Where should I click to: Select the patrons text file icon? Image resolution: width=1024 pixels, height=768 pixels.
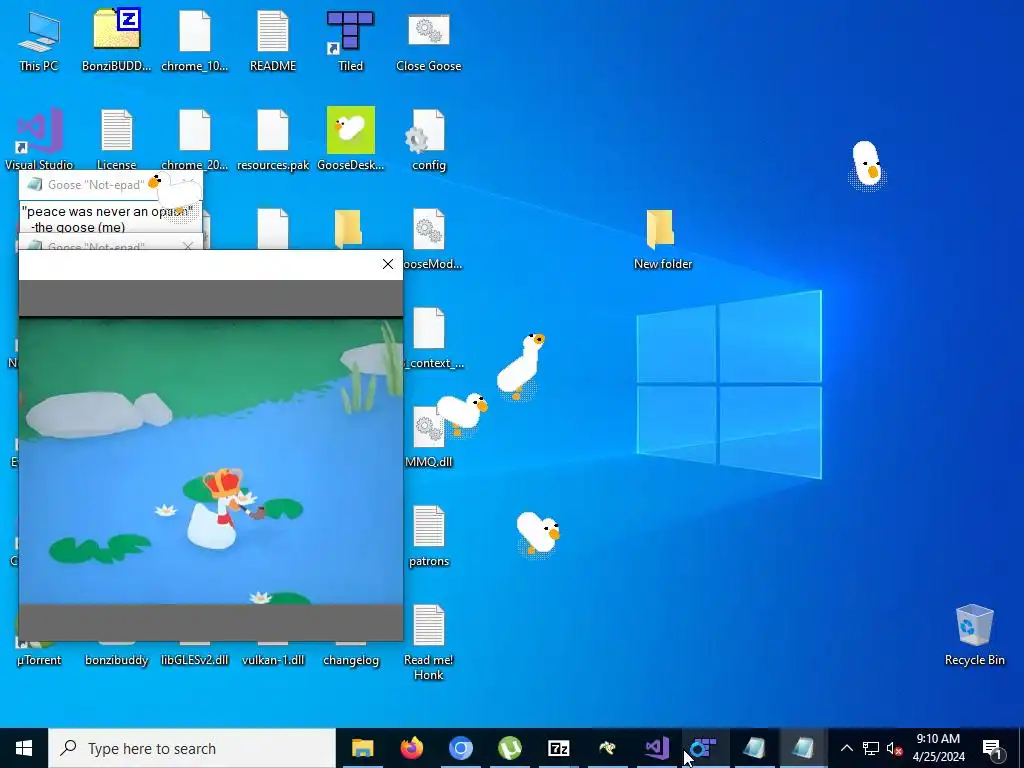tap(428, 536)
